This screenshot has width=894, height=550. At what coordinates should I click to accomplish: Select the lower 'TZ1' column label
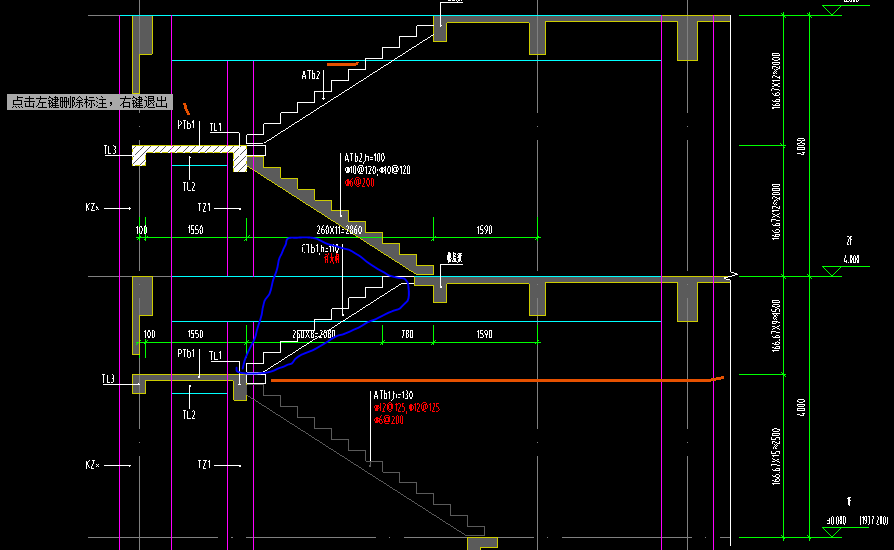coord(204,465)
